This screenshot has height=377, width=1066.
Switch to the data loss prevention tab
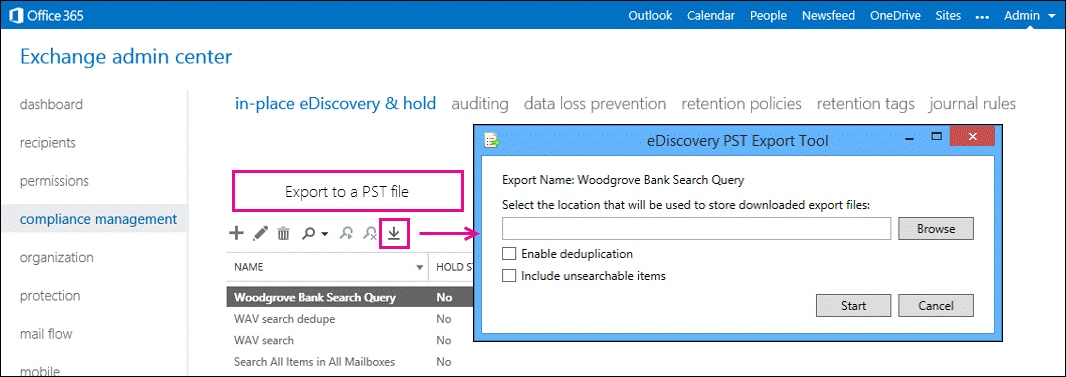[x=595, y=104]
